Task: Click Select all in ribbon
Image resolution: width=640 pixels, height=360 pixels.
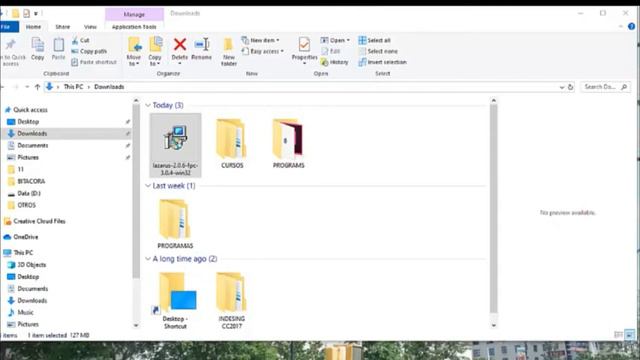Action: [375, 40]
